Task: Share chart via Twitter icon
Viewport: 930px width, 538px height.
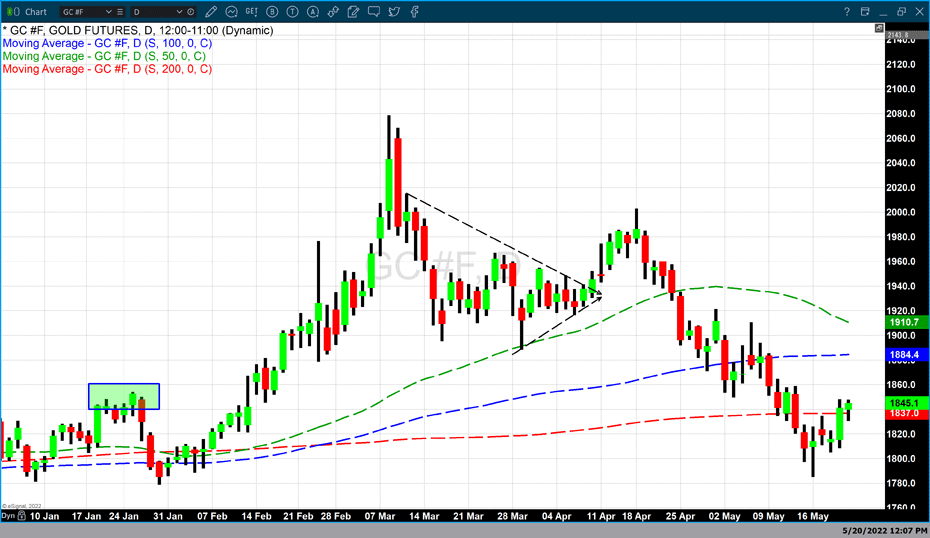Action: click(394, 12)
